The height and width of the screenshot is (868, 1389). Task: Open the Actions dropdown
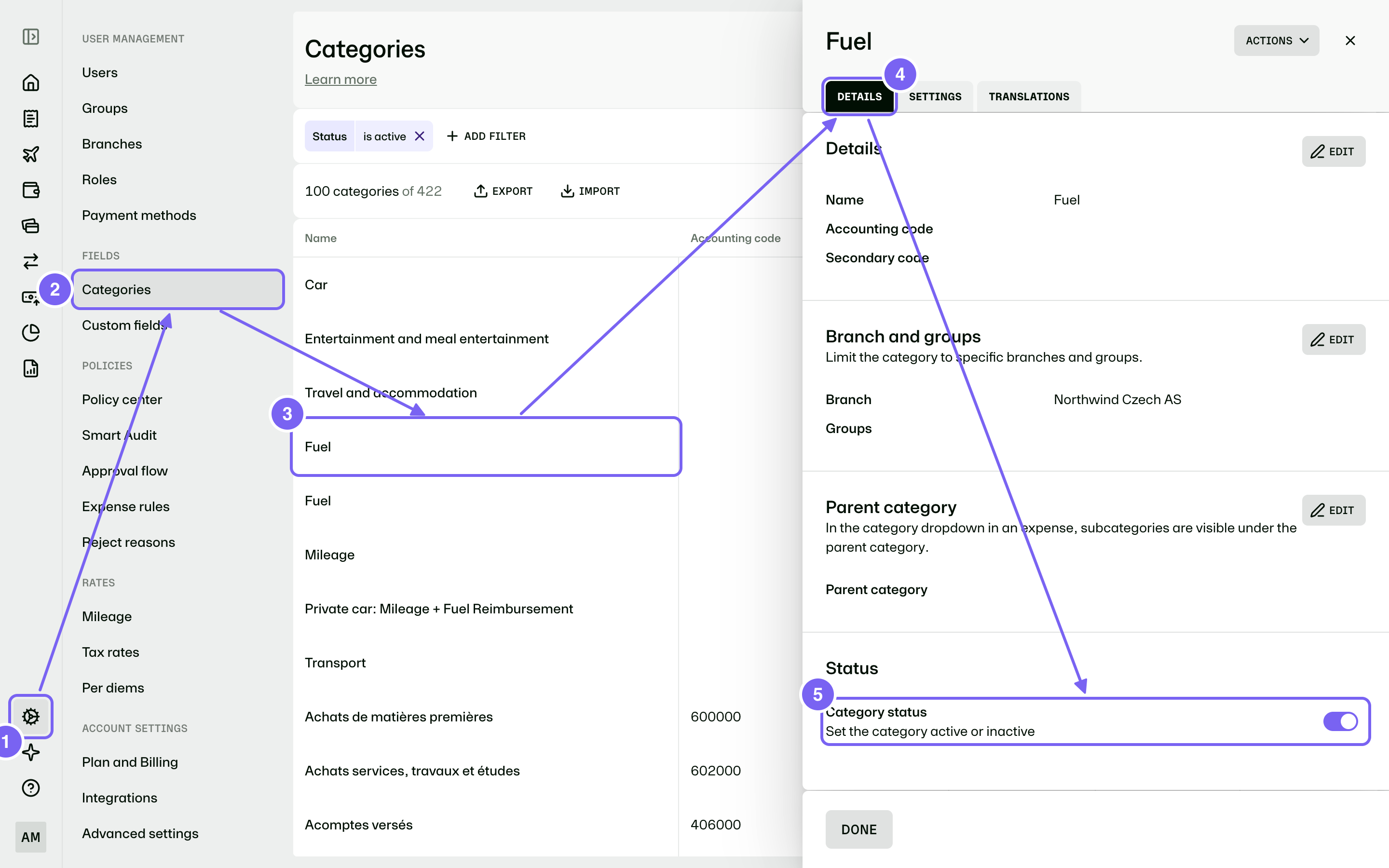point(1277,41)
